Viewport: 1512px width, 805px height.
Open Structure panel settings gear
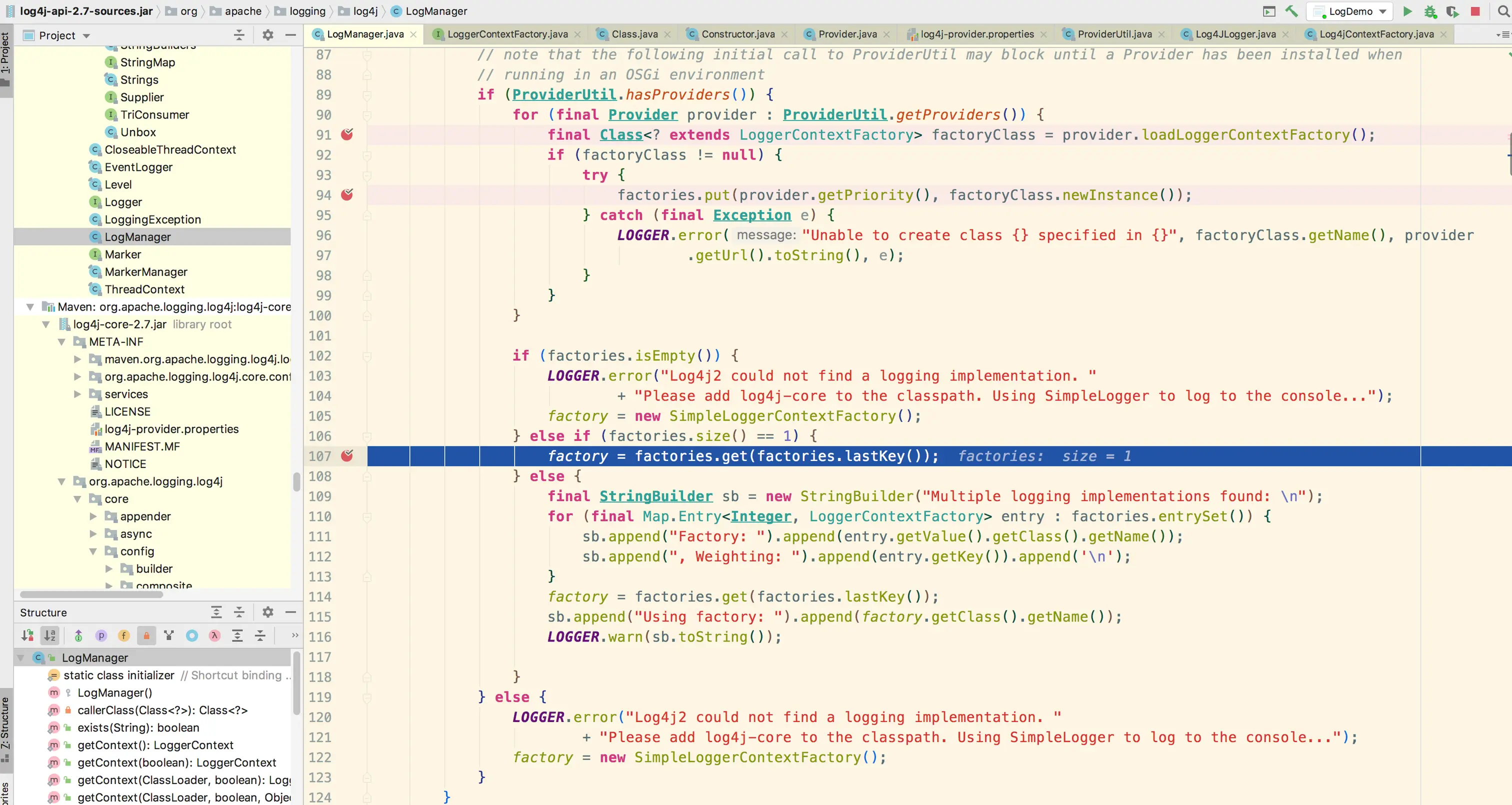[x=267, y=612]
